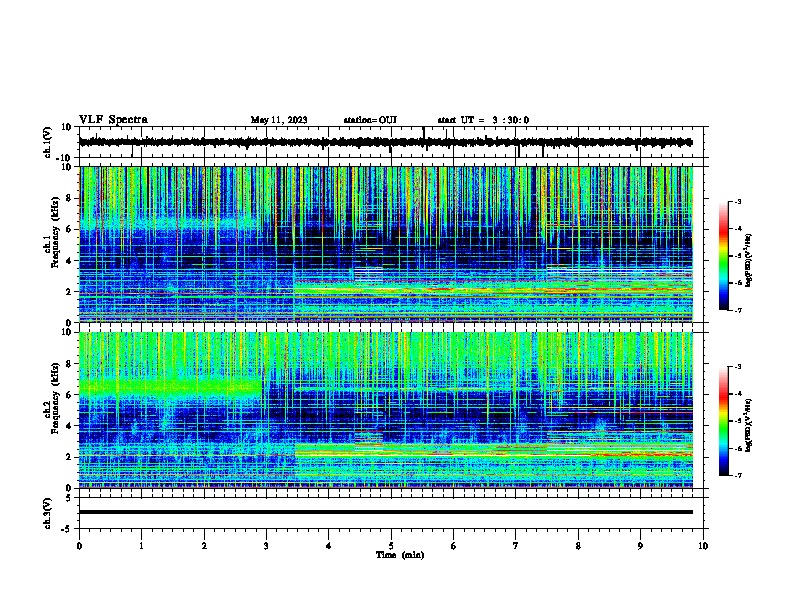Click the "8" kHz tick of ch.2 spectrogram
This screenshot has height=612, width=792.
69,364
